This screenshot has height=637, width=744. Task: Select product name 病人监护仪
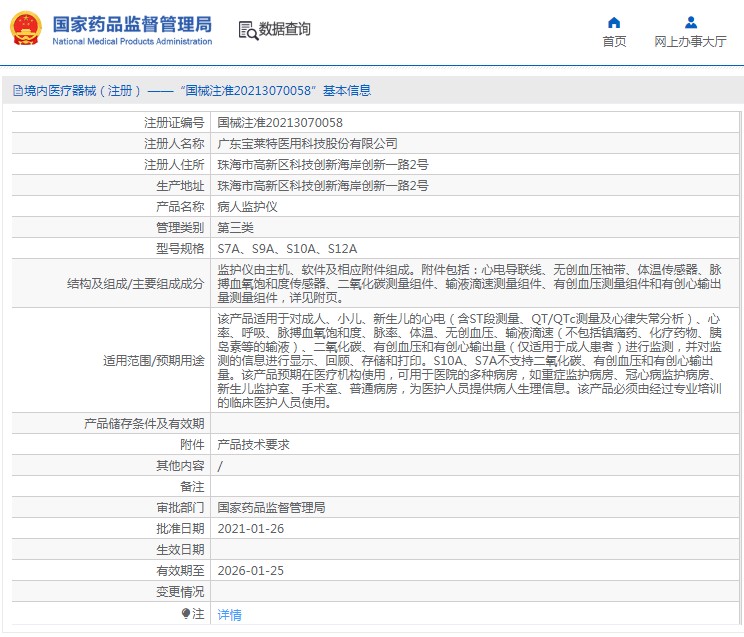(x=247, y=206)
